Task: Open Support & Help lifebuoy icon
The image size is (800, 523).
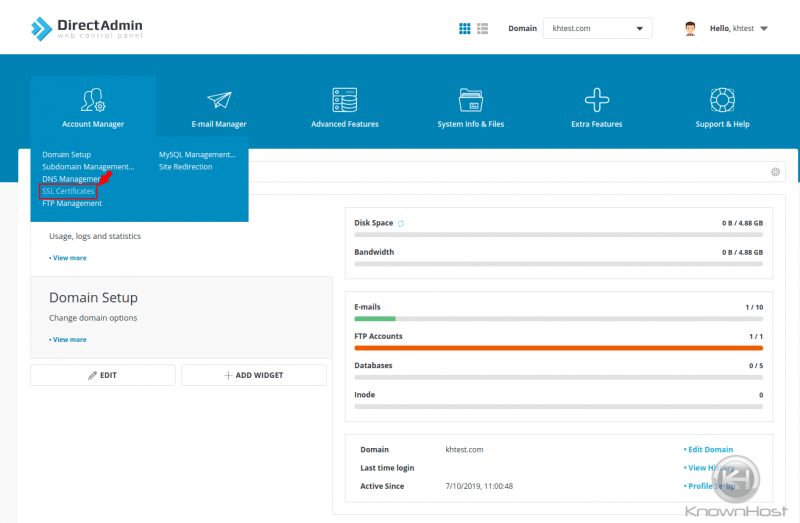Action: 722,101
